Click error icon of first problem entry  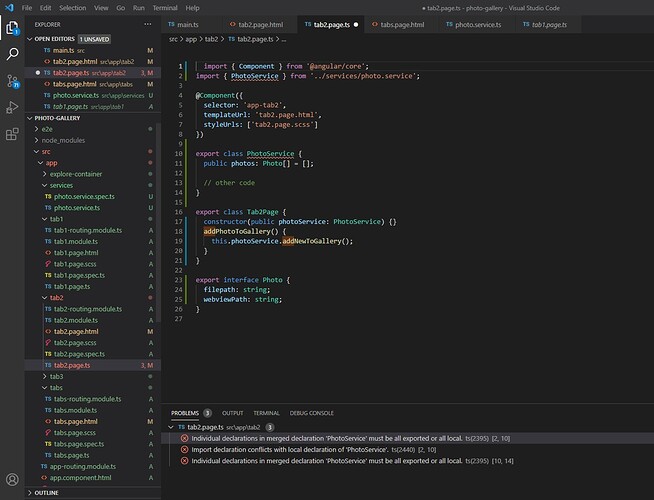(184, 438)
